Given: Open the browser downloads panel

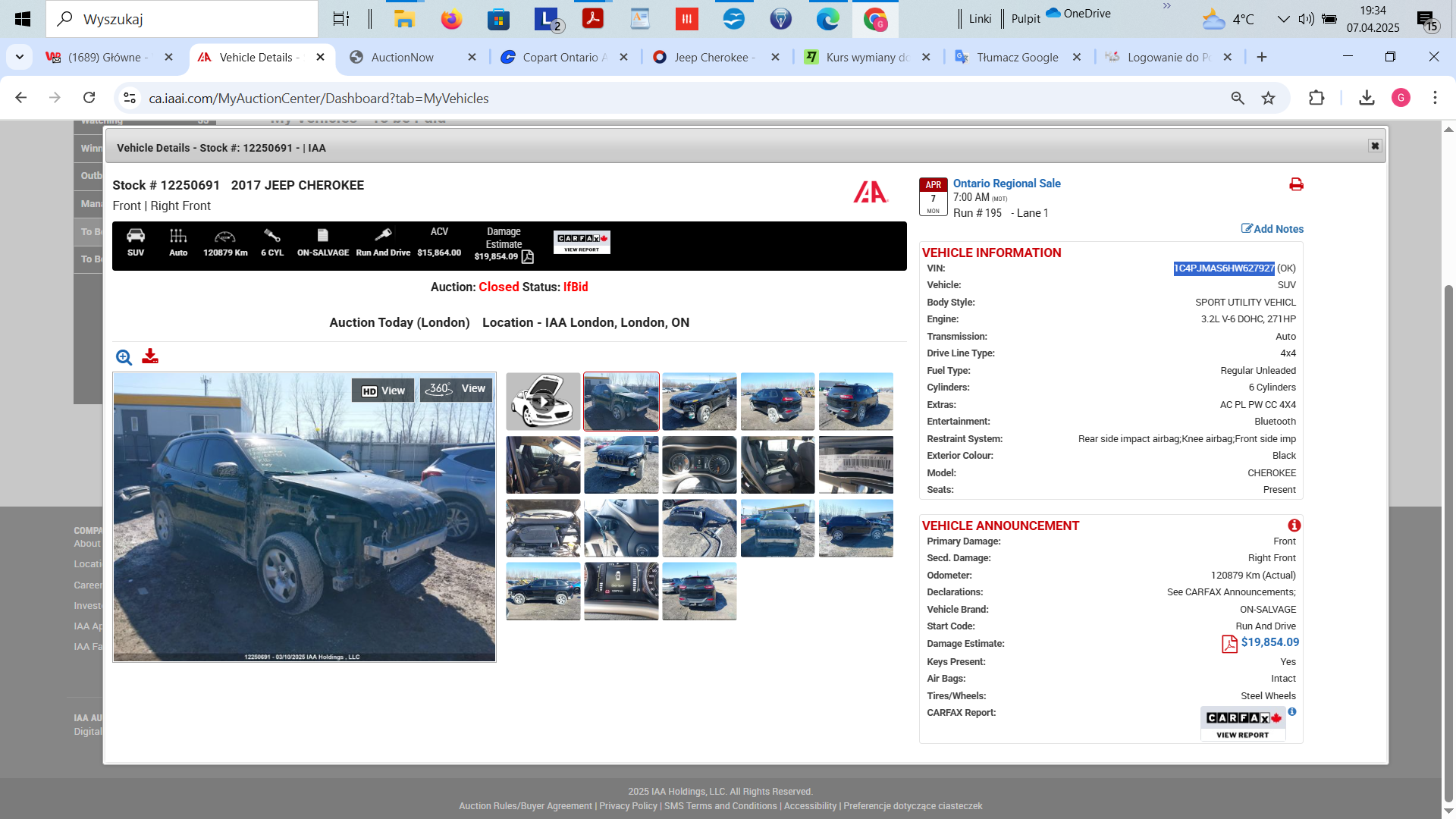Looking at the screenshot, I should tap(1367, 98).
